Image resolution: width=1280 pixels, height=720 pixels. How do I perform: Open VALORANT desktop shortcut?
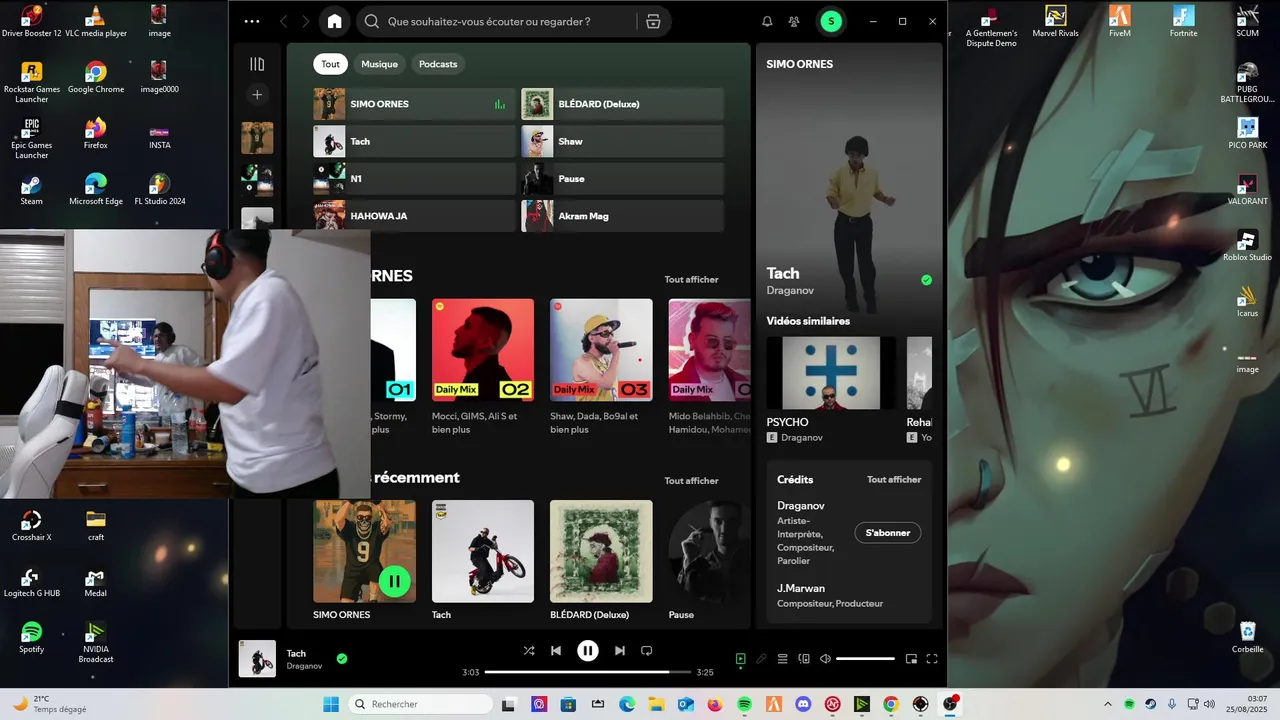[x=1247, y=189]
